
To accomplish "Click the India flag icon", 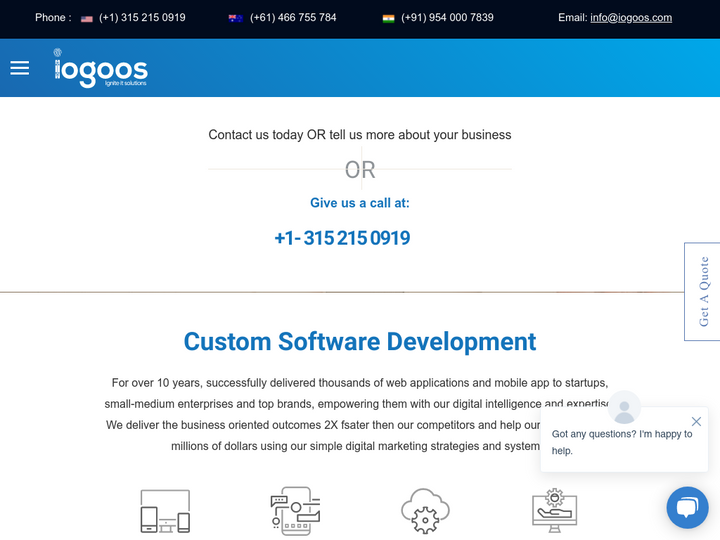I will point(388,18).
